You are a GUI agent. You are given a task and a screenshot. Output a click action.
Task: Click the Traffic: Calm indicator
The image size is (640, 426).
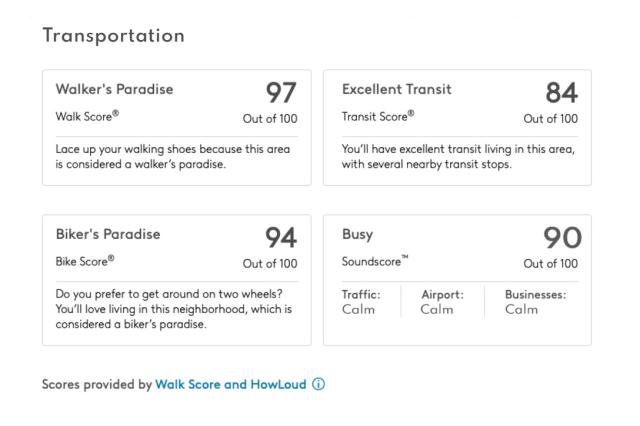pos(361,302)
